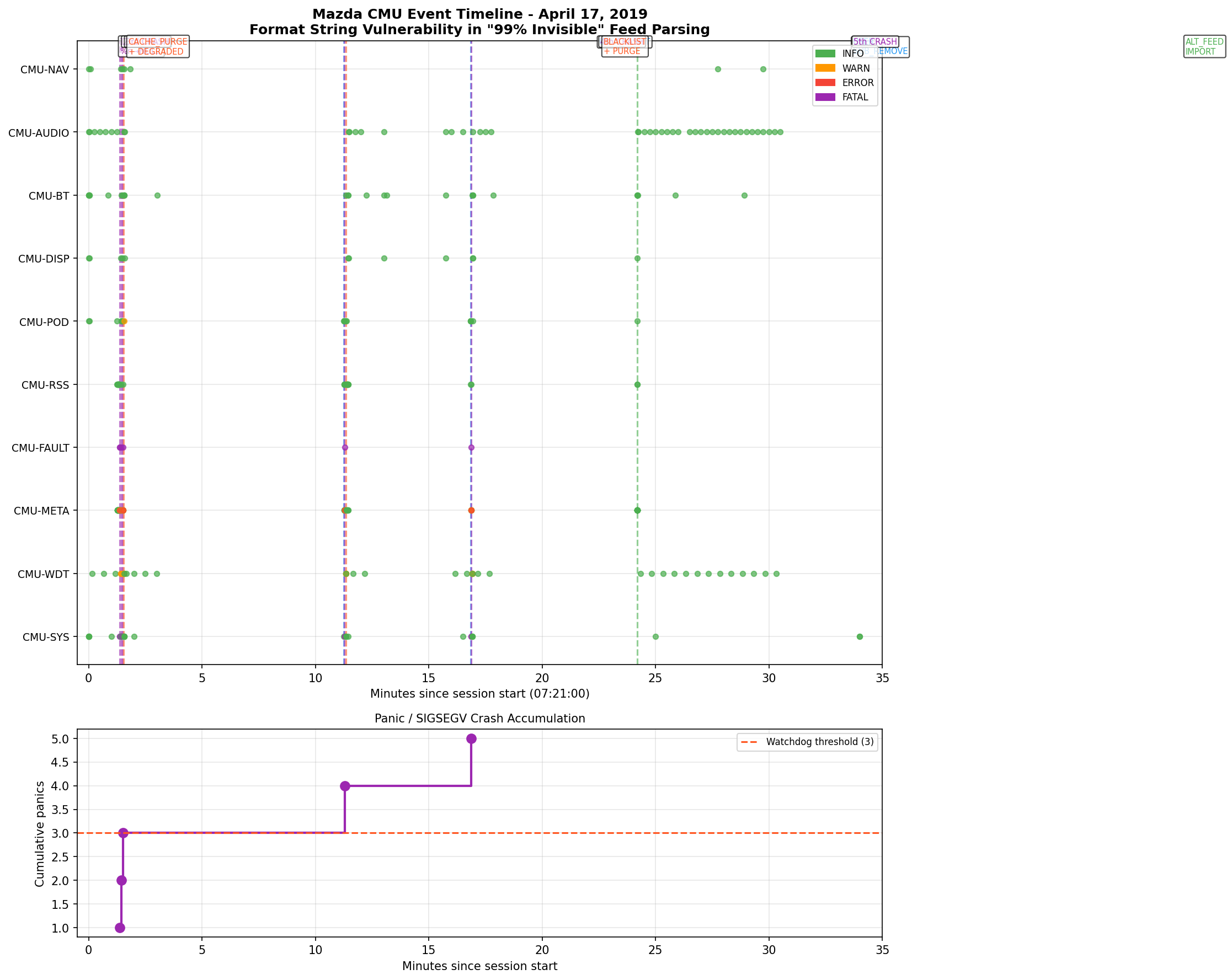Image resolution: width=1232 pixels, height=980 pixels.
Task: Expand the BLACKLIST + PURGE annotation box
Action: pyautogui.click(x=625, y=46)
